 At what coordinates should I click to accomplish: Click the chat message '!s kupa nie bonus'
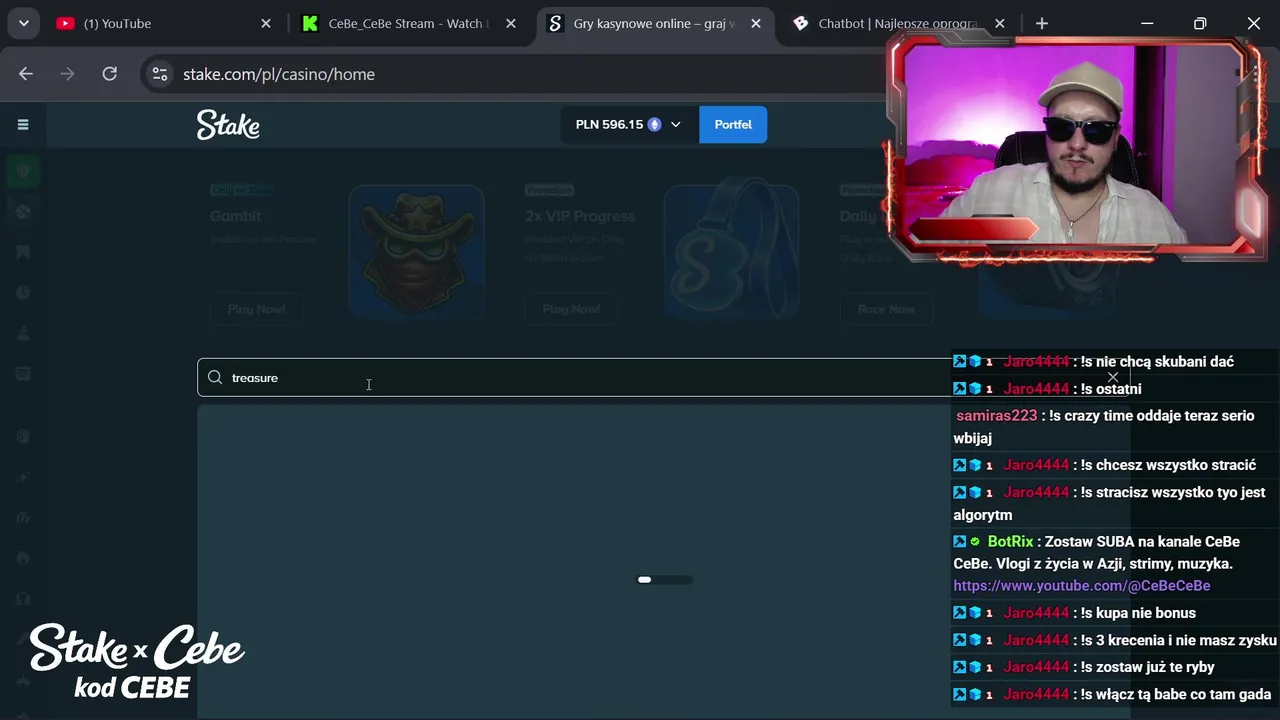pyautogui.click(x=1138, y=613)
